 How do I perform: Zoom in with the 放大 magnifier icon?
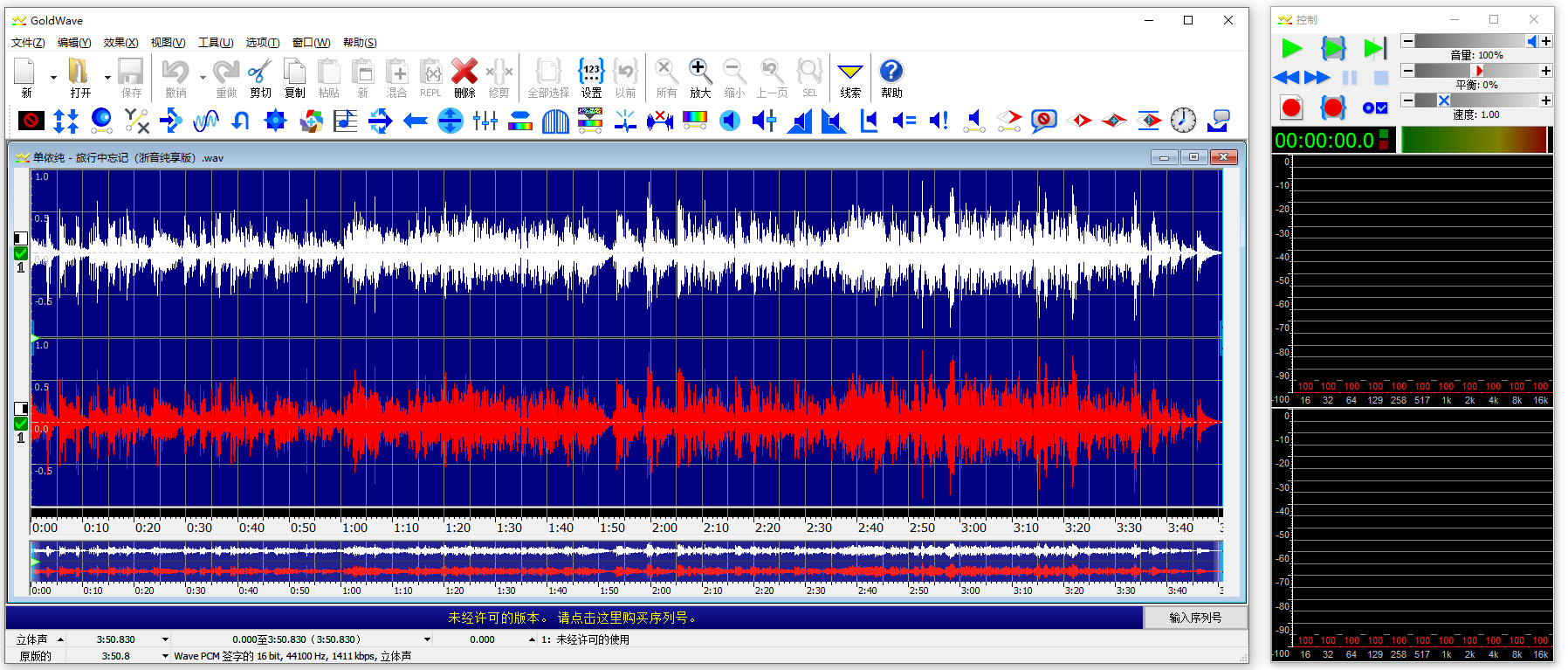pos(700,77)
